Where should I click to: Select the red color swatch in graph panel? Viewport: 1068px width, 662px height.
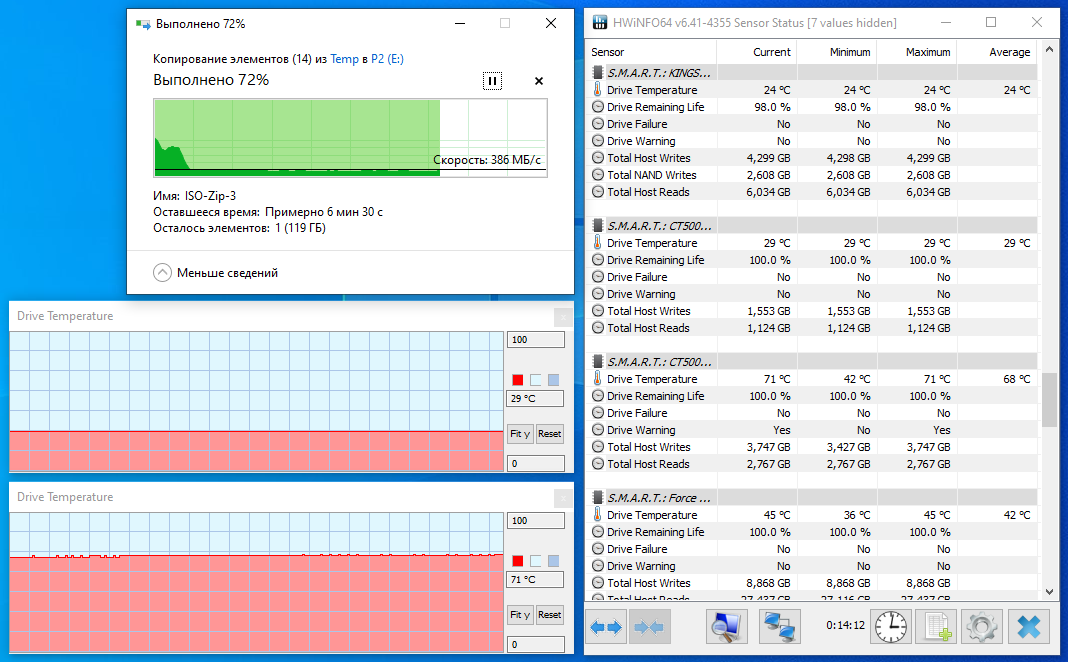(x=517, y=379)
